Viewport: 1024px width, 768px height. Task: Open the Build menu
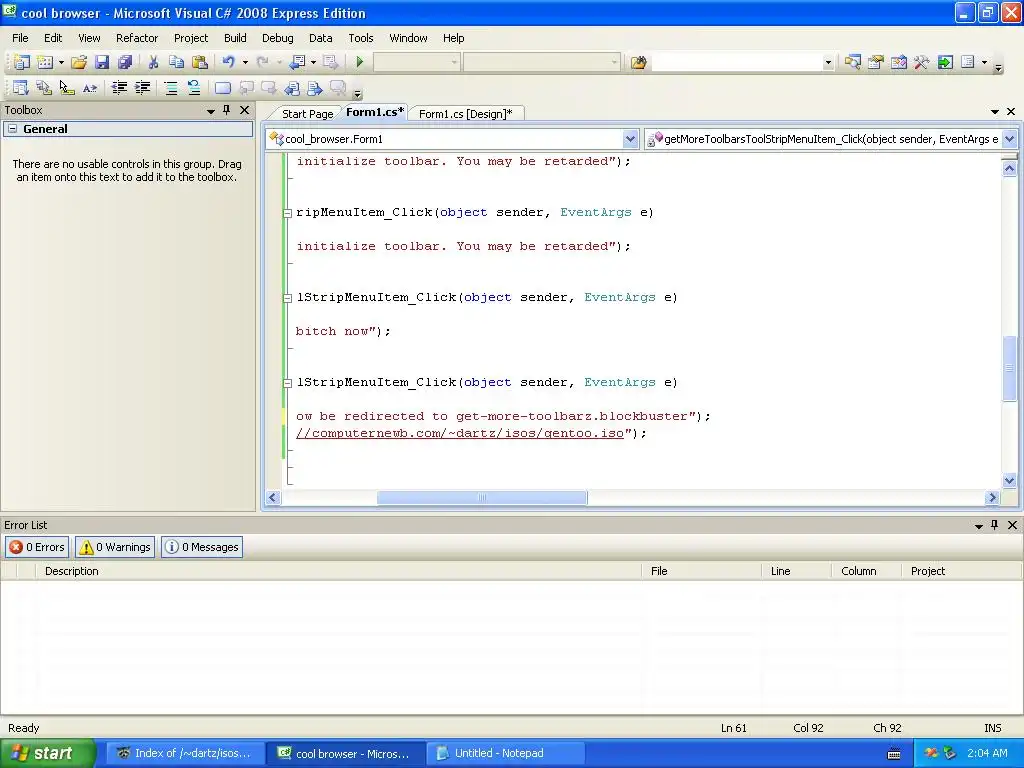point(235,38)
